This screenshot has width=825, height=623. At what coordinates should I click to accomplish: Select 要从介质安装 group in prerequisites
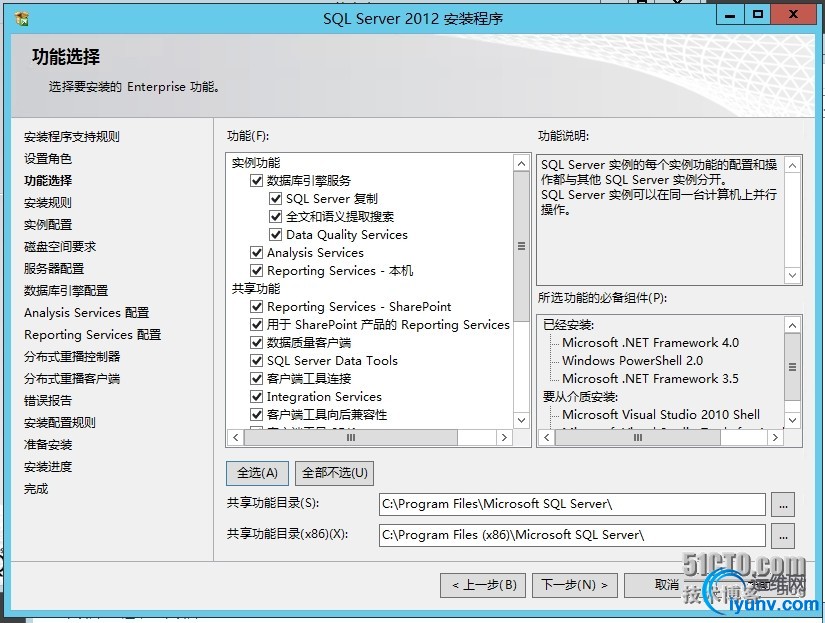[x=580, y=396]
